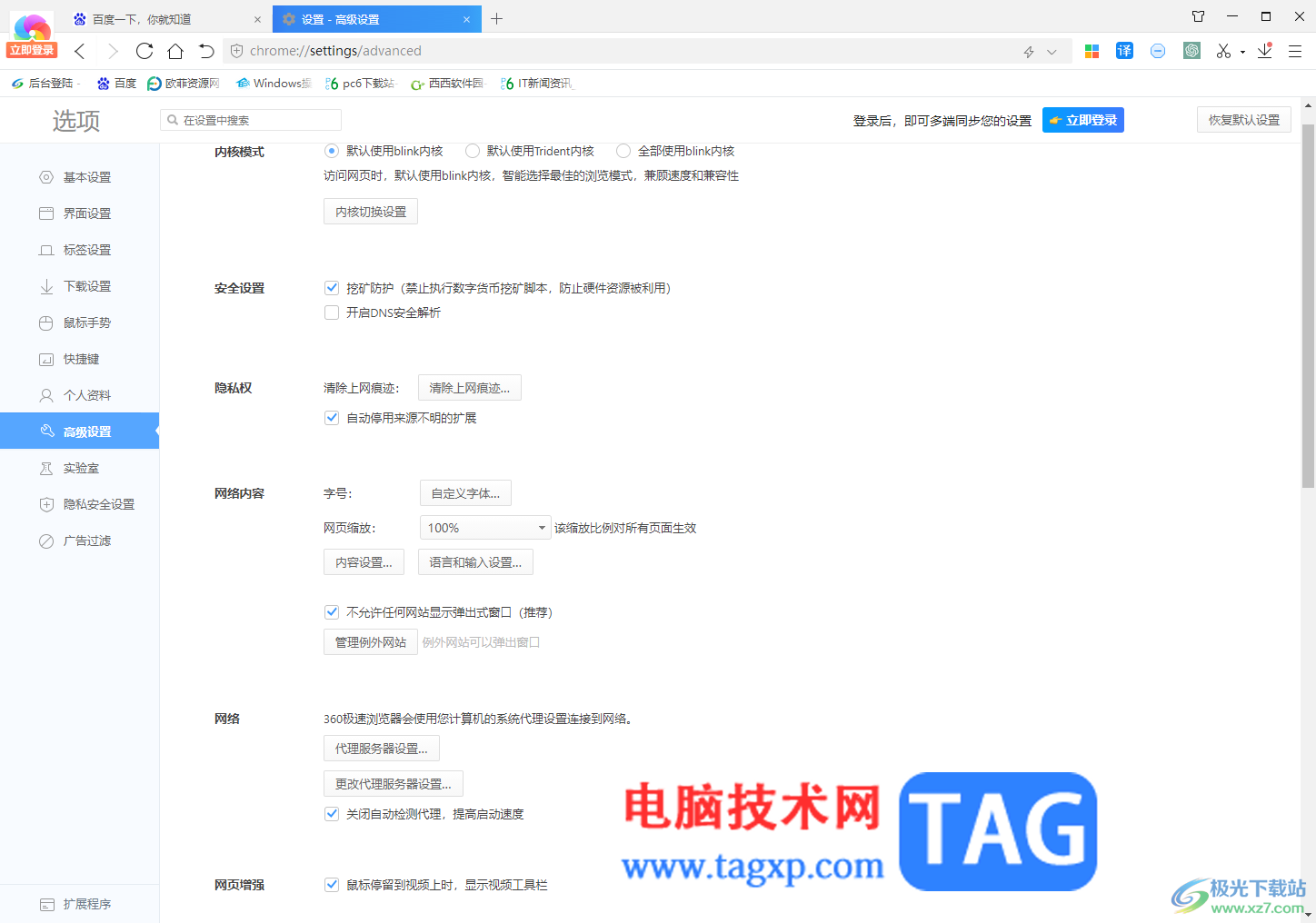The width and height of the screenshot is (1316, 923).
Task: Open 标签设置 in sidebar
Action: pos(79,250)
